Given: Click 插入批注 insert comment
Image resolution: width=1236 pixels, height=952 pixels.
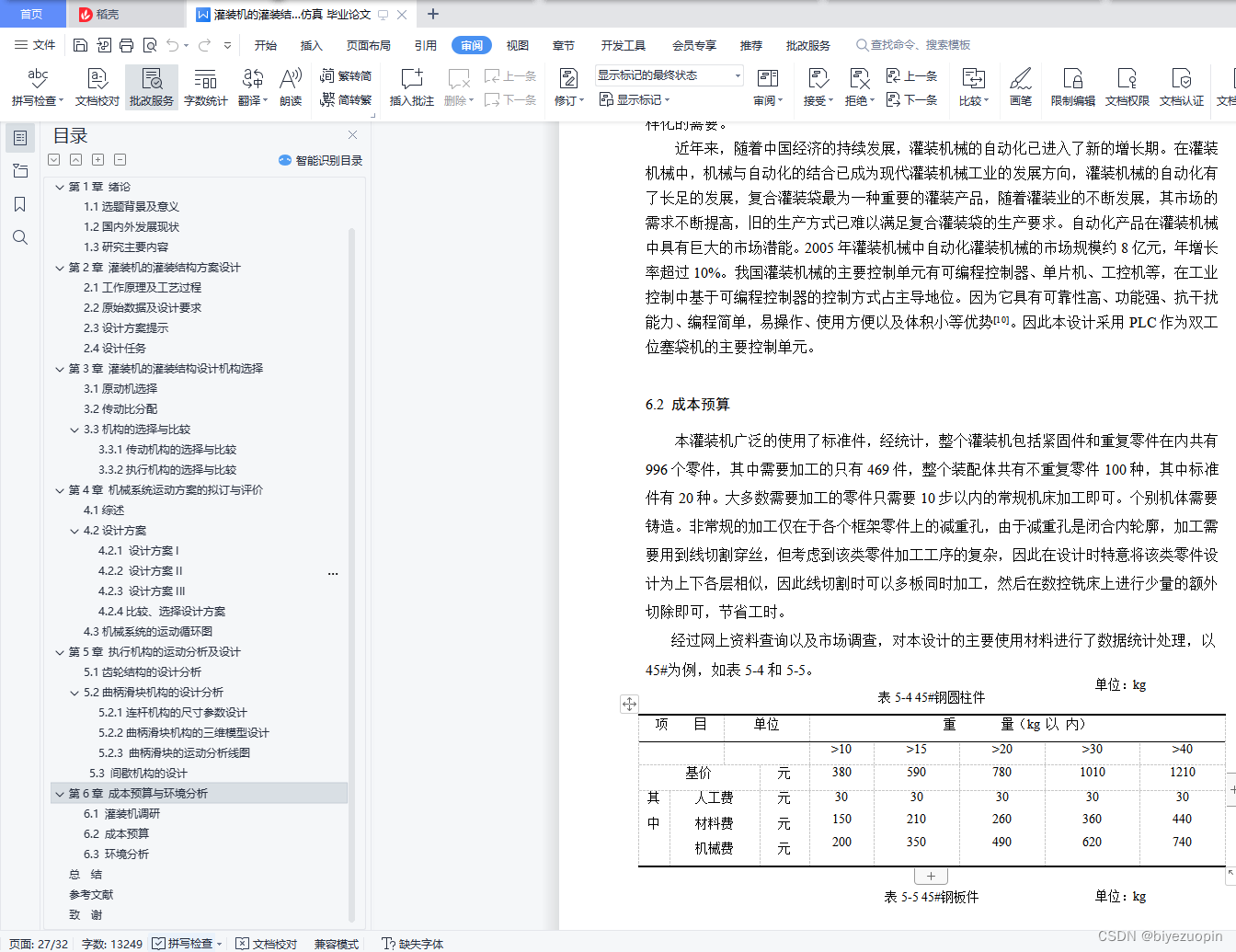Looking at the screenshot, I should click(411, 87).
